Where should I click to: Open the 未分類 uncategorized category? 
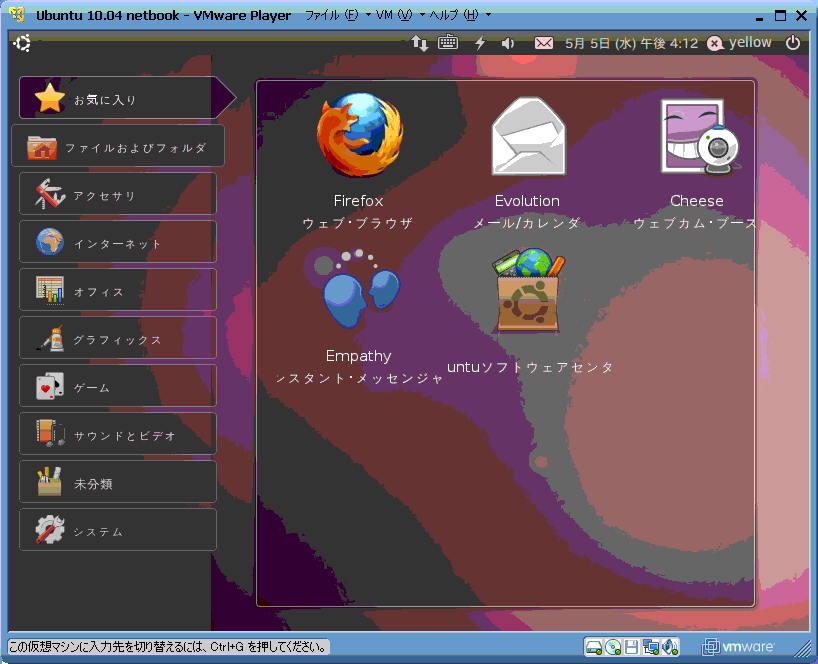point(118,482)
